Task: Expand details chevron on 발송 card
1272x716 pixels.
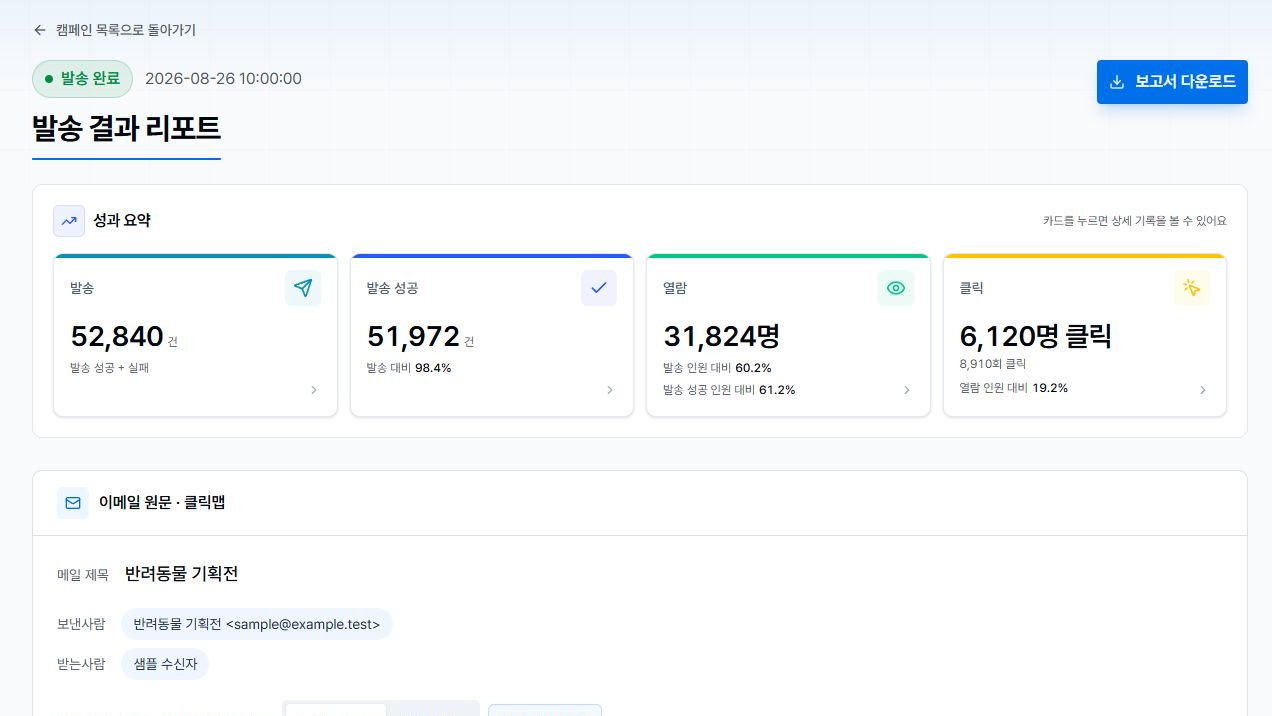Action: point(314,390)
